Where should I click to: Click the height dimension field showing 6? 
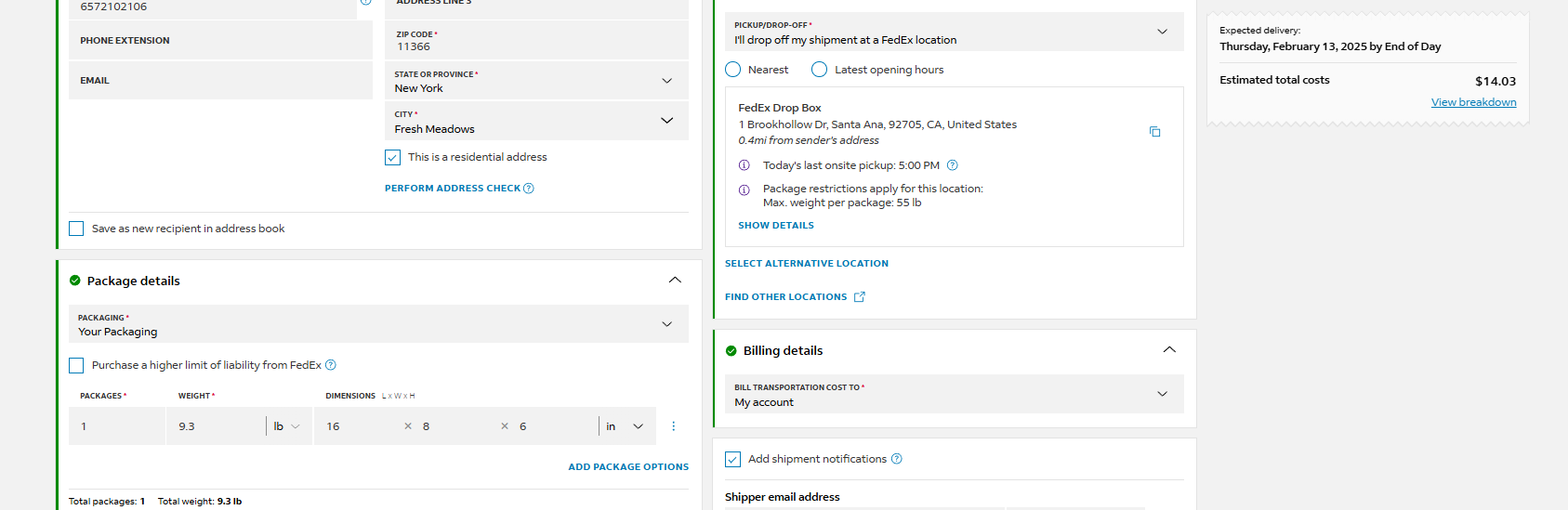pyautogui.click(x=555, y=426)
